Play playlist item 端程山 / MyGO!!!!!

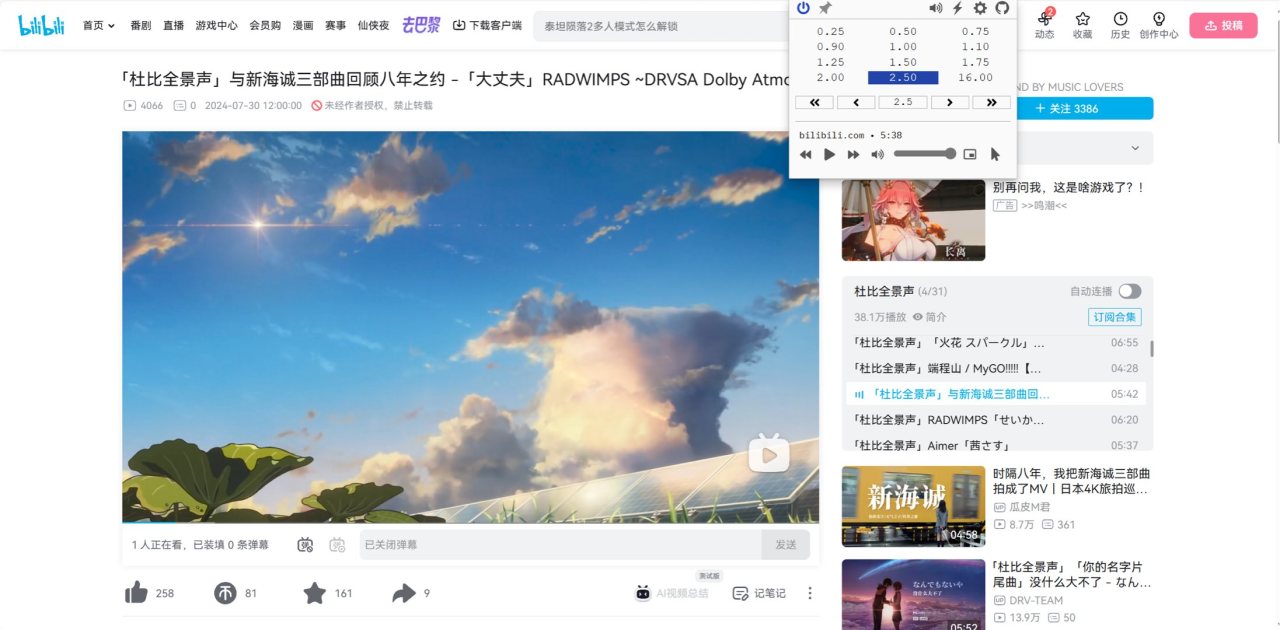coord(996,368)
